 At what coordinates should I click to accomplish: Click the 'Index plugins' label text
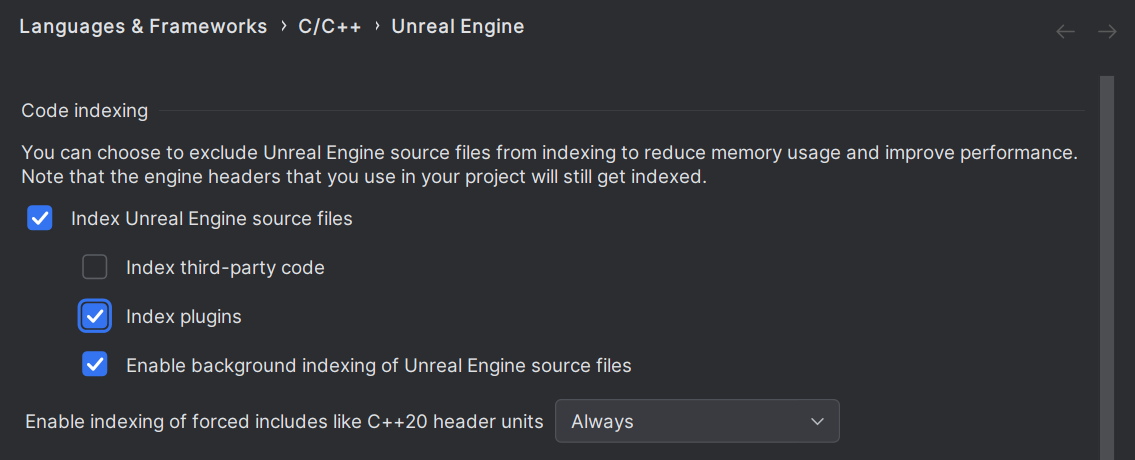(184, 317)
